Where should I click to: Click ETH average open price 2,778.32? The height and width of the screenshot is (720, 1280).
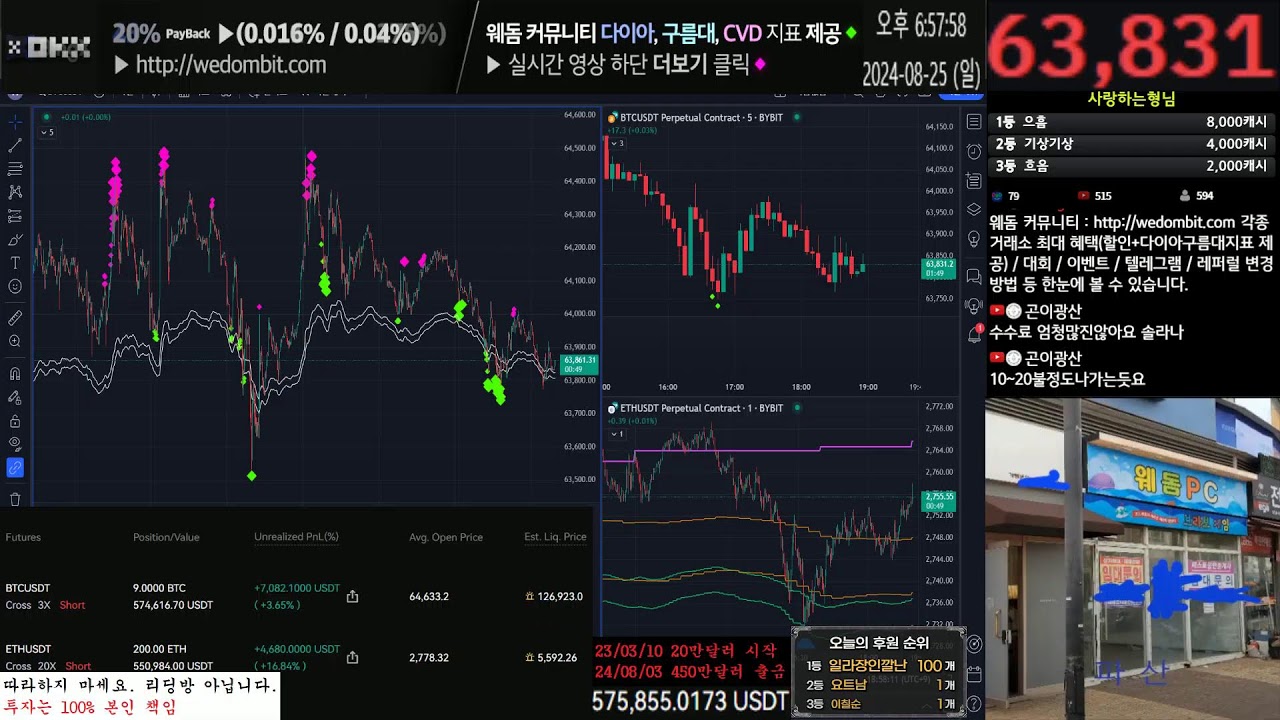(x=429, y=658)
